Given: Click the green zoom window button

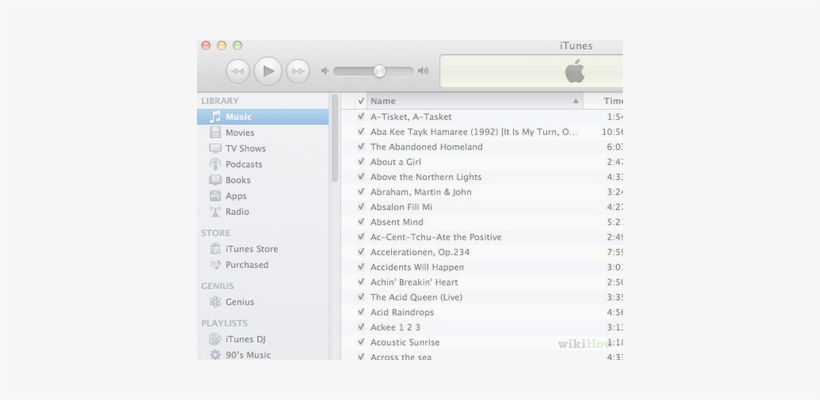Looking at the screenshot, I should [237, 45].
